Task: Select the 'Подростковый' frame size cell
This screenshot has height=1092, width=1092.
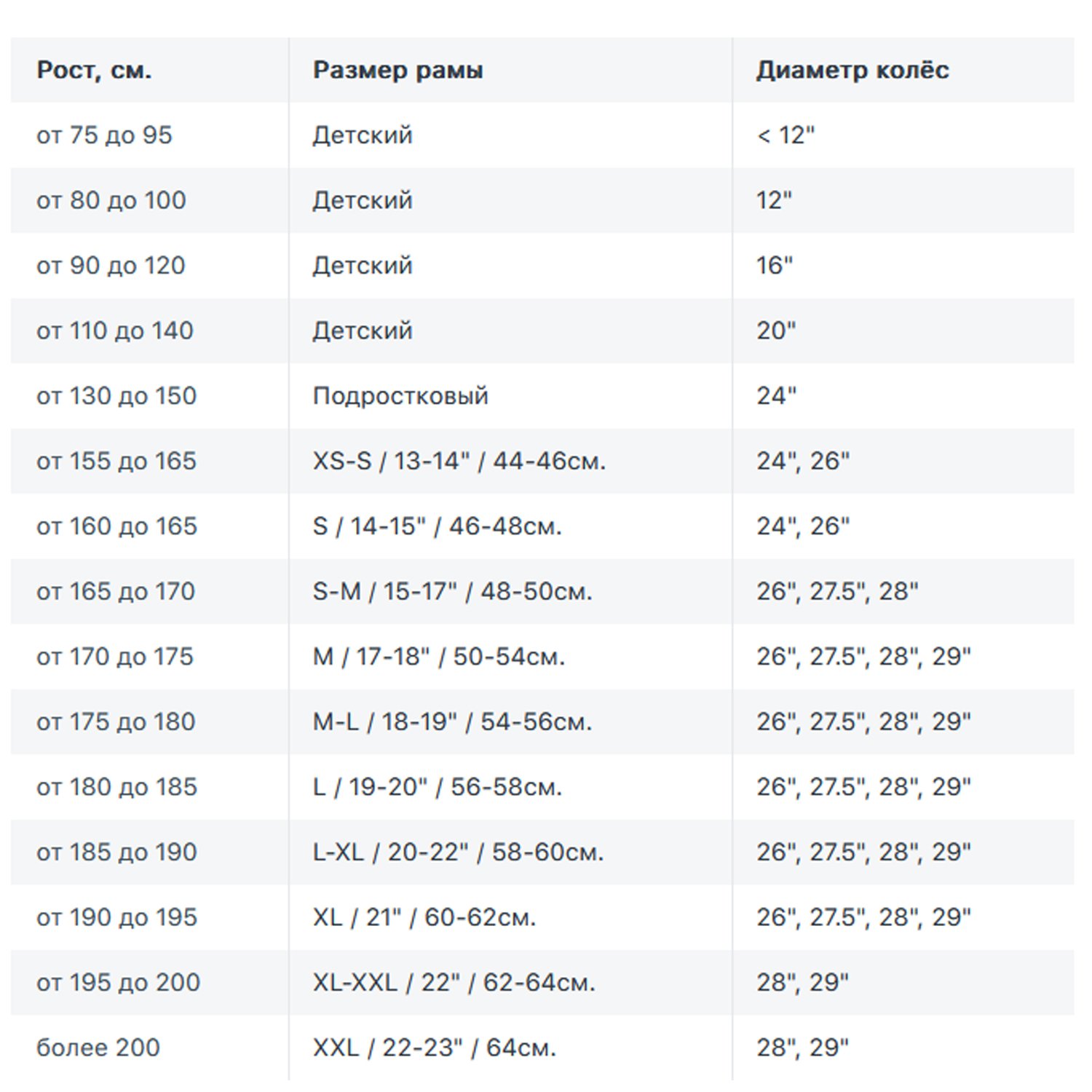Action: pos(510,396)
